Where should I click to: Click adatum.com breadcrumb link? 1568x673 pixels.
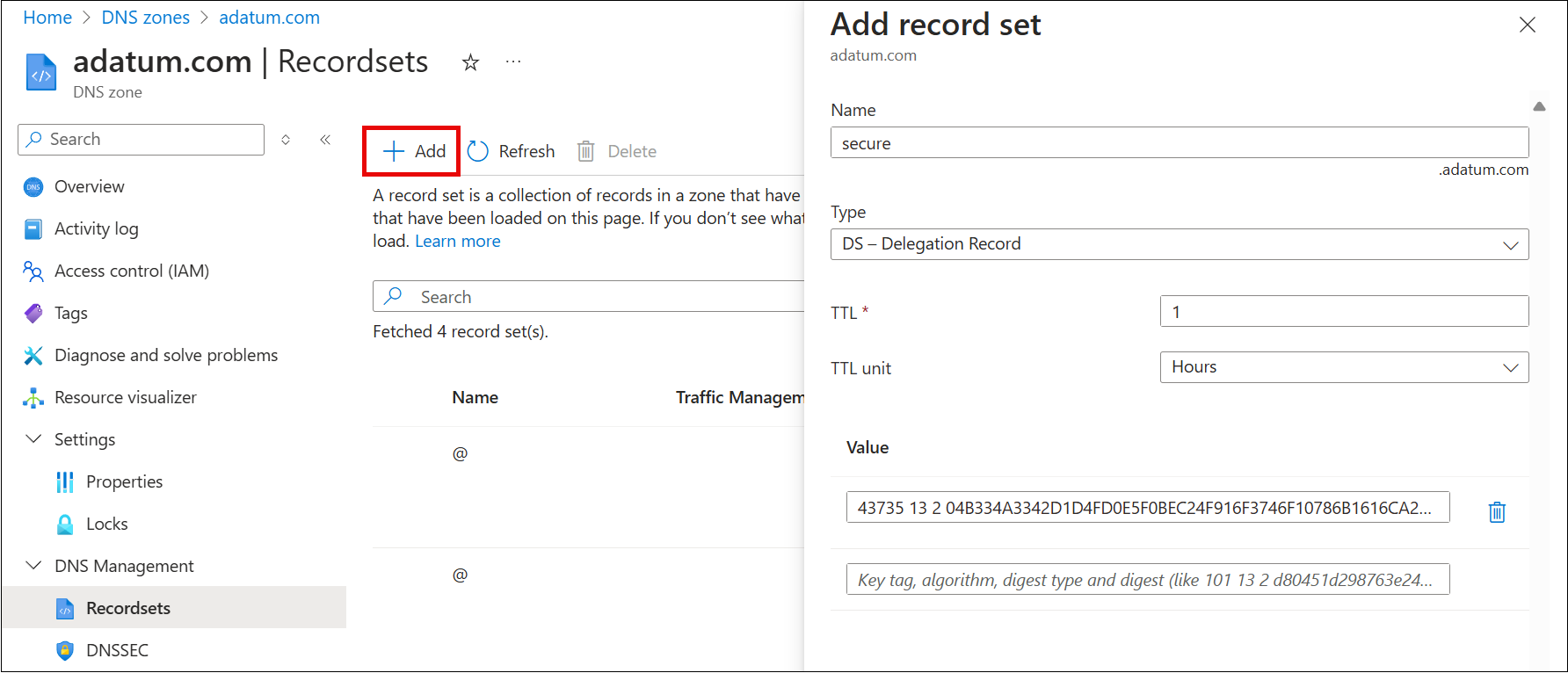click(269, 18)
